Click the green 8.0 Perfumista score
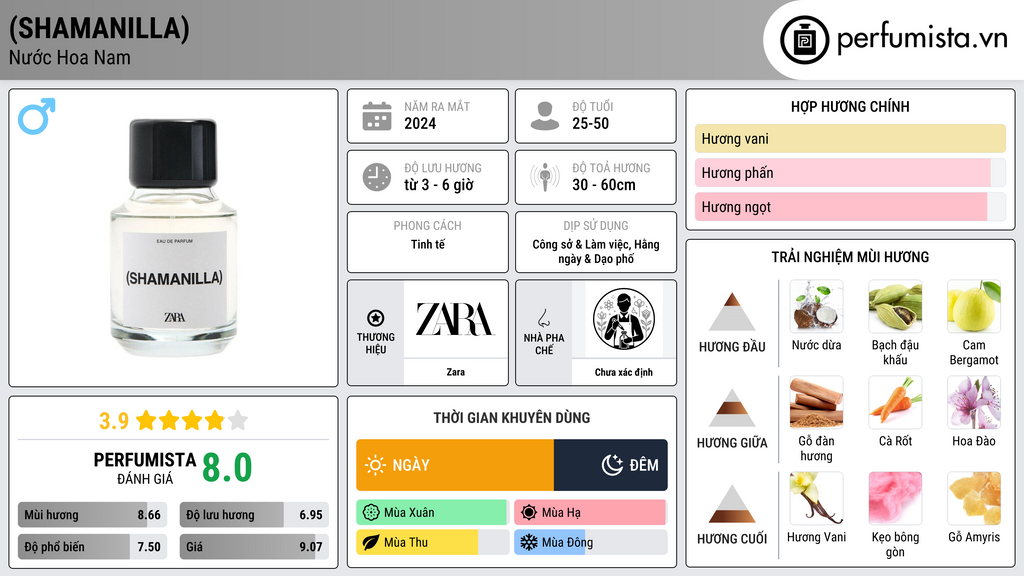Screen dimensions: 1024x576 pyautogui.click(x=227, y=468)
